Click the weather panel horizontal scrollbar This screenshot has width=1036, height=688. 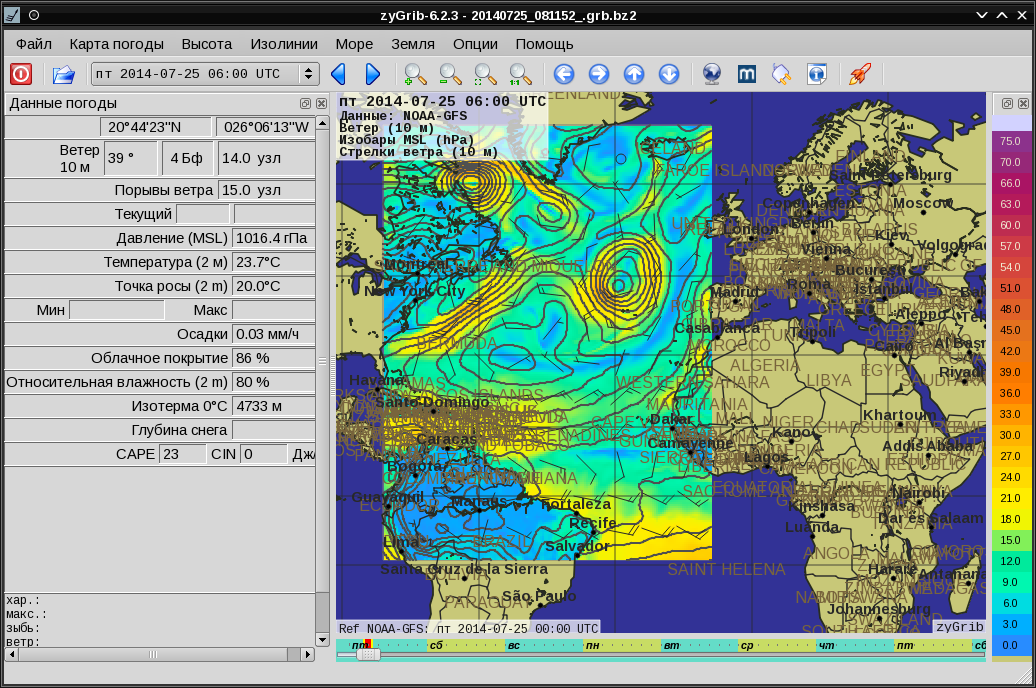tap(152, 654)
